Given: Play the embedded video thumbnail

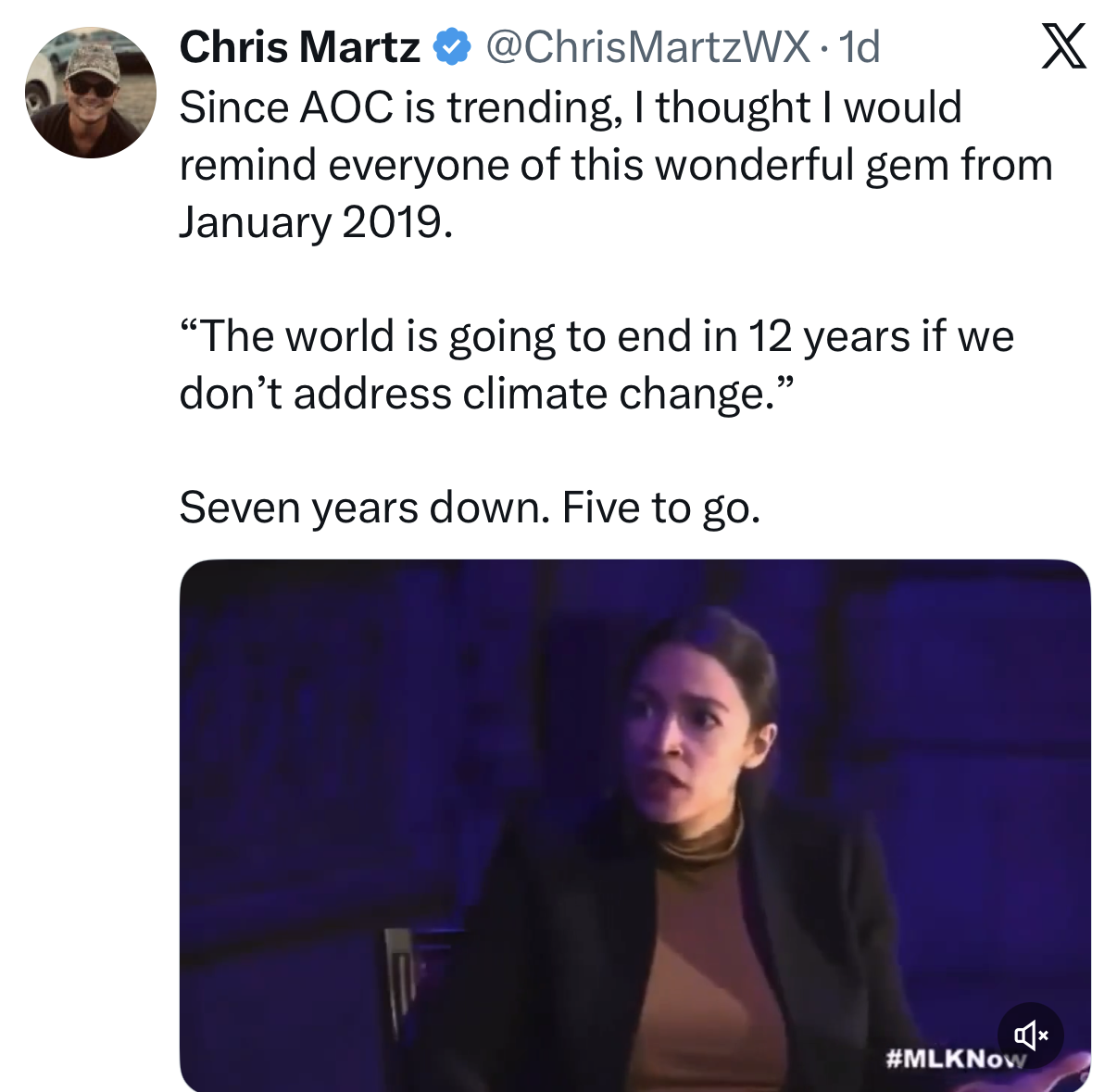Looking at the screenshot, I should [x=634, y=824].
